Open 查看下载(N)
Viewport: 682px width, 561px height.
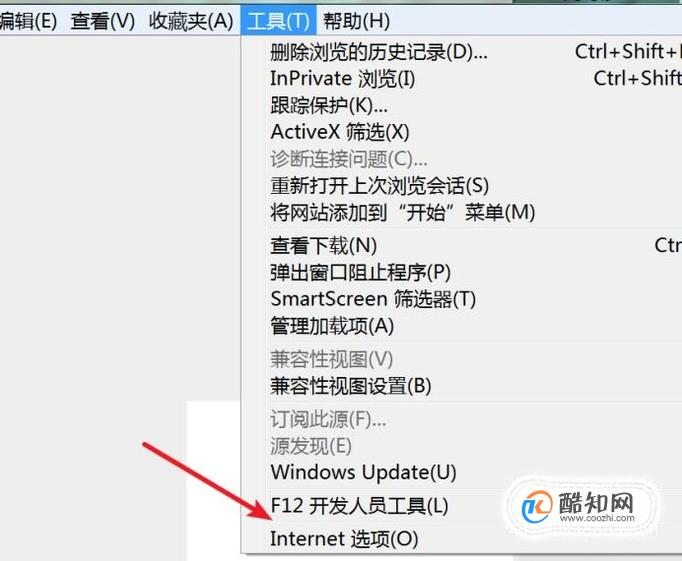pyautogui.click(x=462, y=246)
